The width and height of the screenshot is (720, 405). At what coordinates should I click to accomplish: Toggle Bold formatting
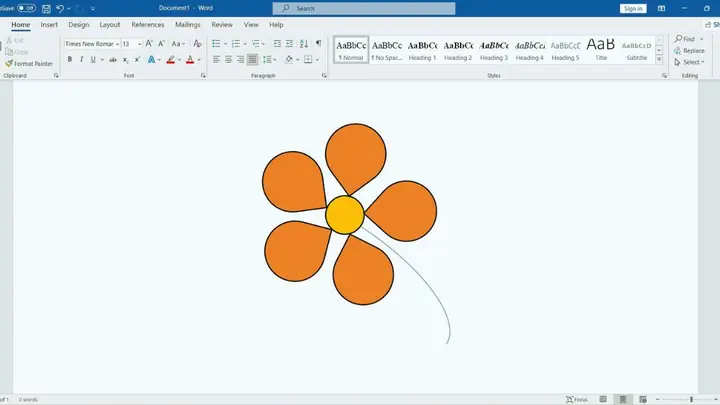click(x=70, y=60)
